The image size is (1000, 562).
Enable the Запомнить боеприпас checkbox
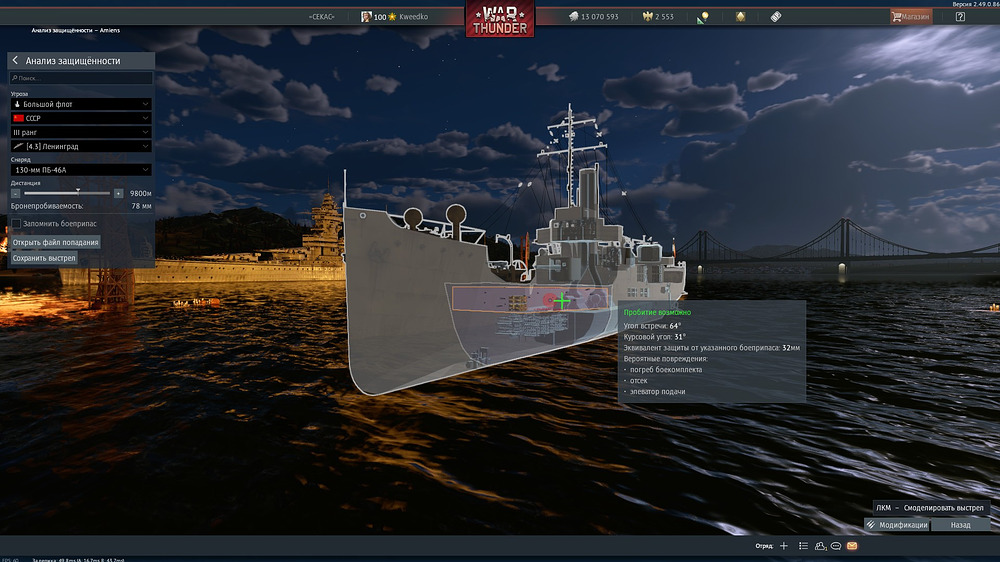[16, 223]
